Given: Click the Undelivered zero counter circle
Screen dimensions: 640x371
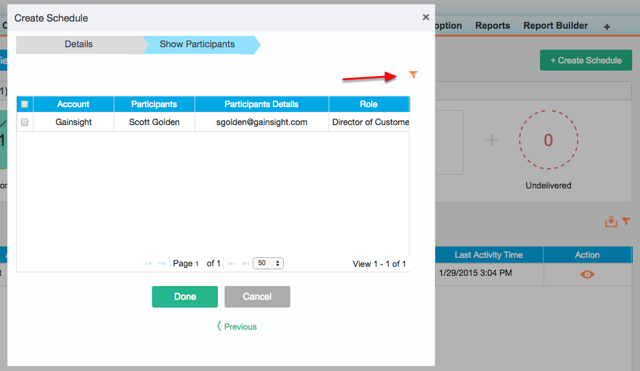Looking at the screenshot, I should 548,140.
